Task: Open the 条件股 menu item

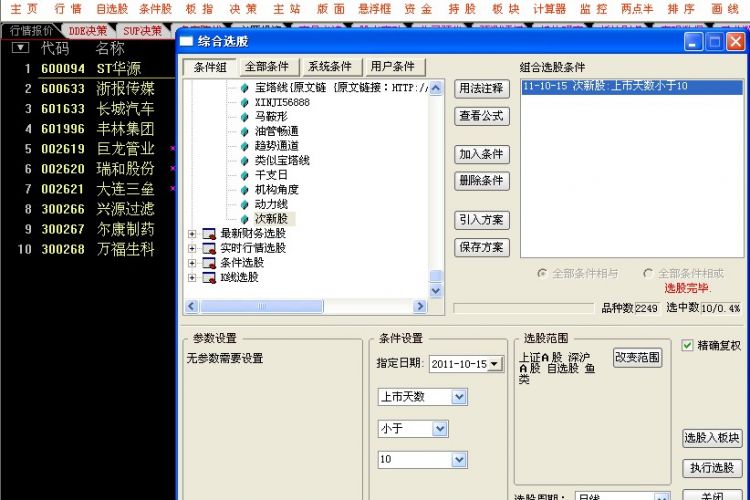Action: pyautogui.click(x=156, y=9)
